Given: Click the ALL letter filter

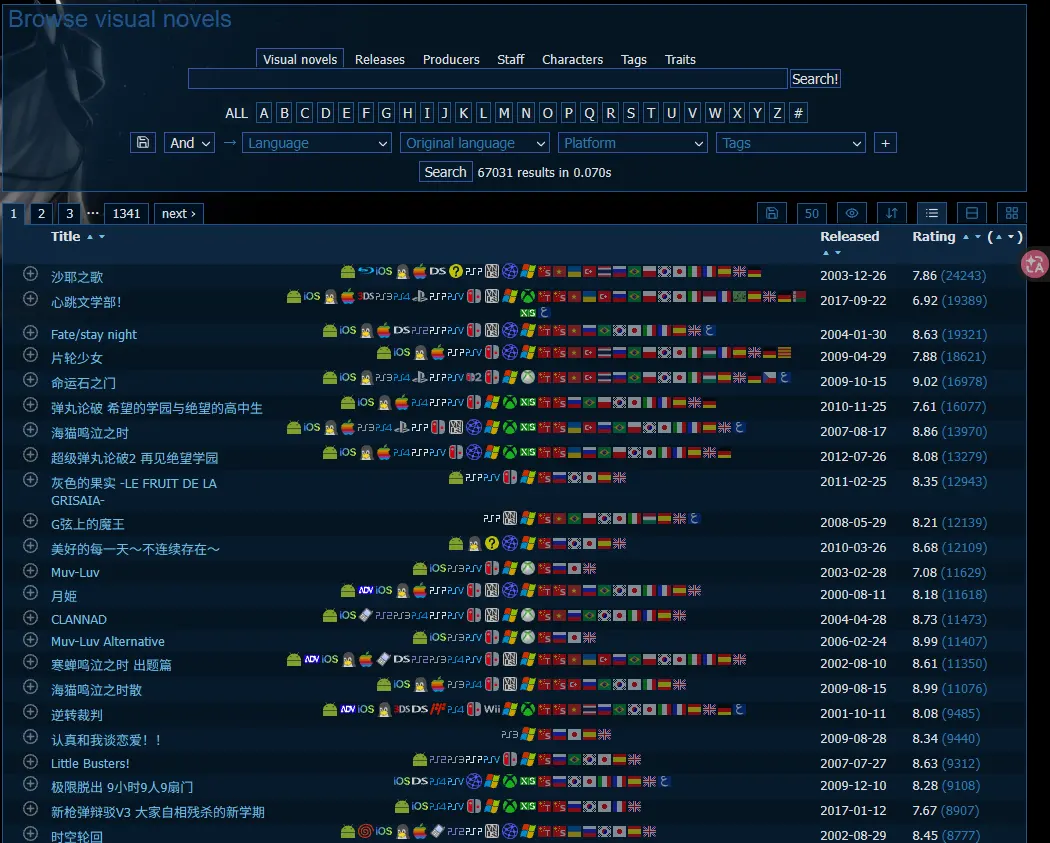Looking at the screenshot, I should pyautogui.click(x=236, y=113).
